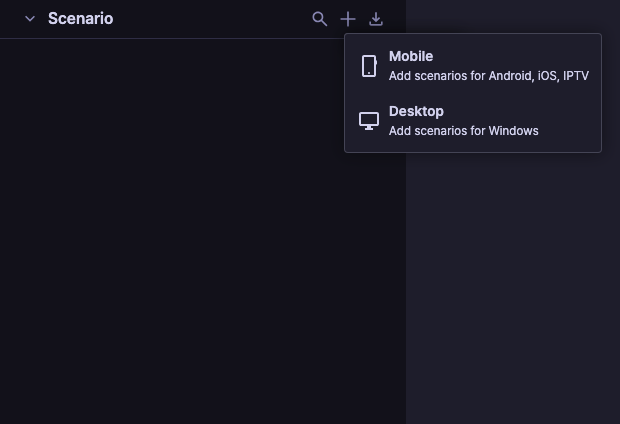Image resolution: width=620 pixels, height=424 pixels.
Task: Click the mobile phone icon in the popup
Action: point(369,66)
